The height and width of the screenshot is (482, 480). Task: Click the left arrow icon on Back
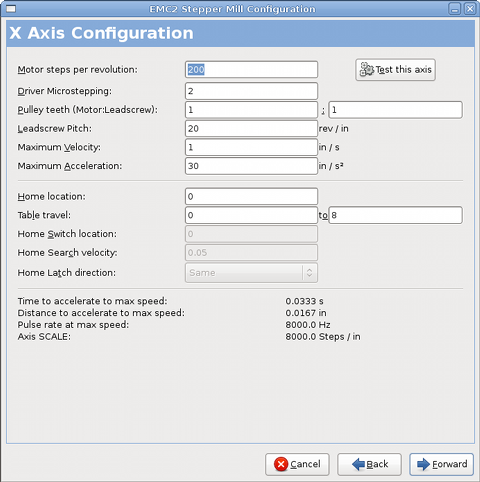[359, 464]
